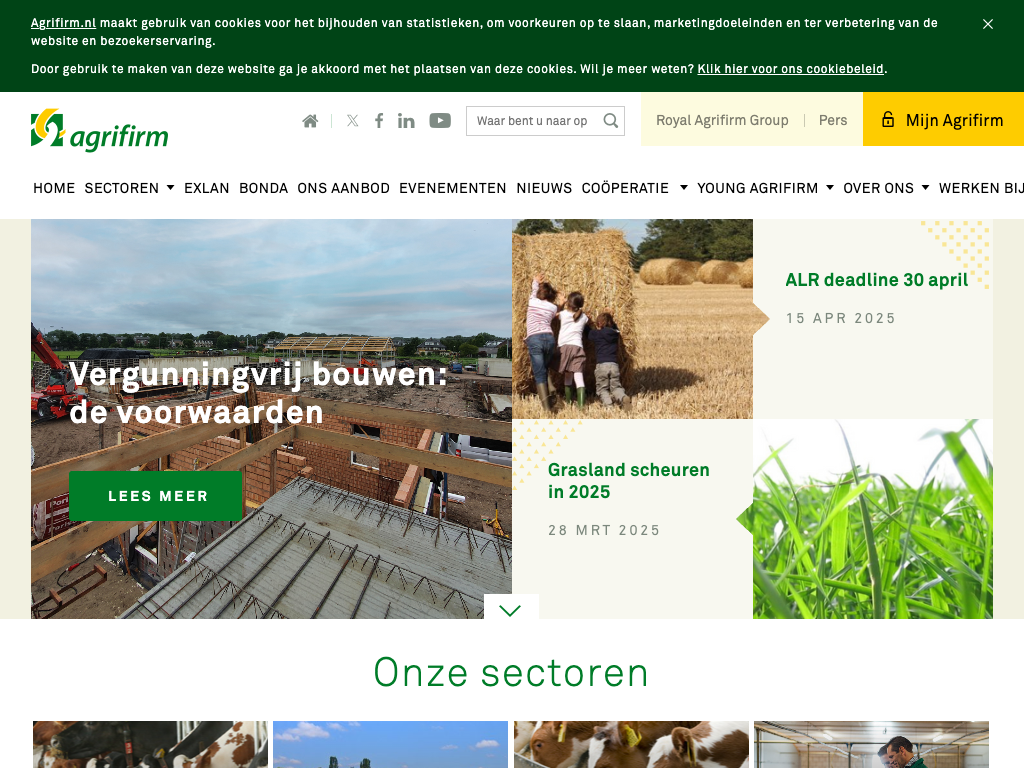Expand the COÖPERATIE dropdown arrow
The image size is (1024, 768).
(x=684, y=187)
